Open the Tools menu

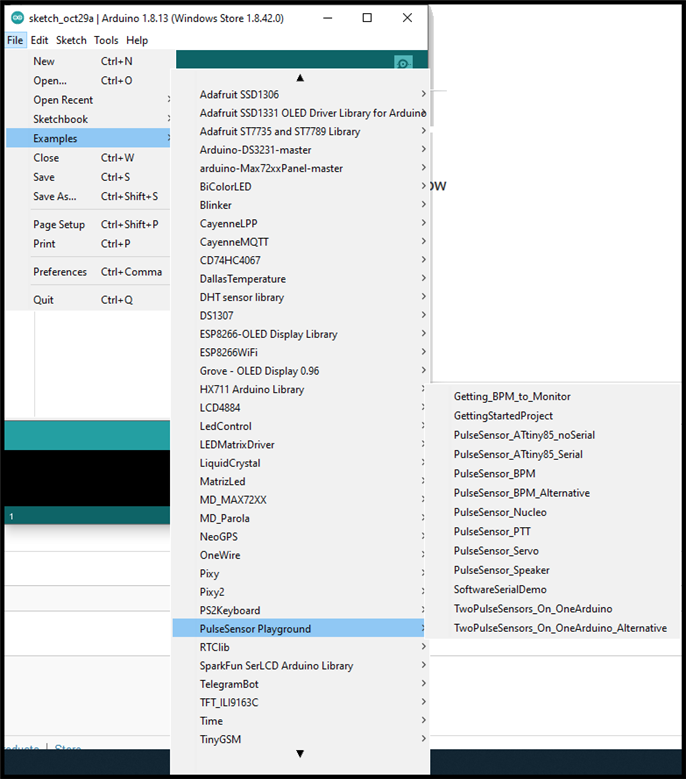pyautogui.click(x=106, y=40)
